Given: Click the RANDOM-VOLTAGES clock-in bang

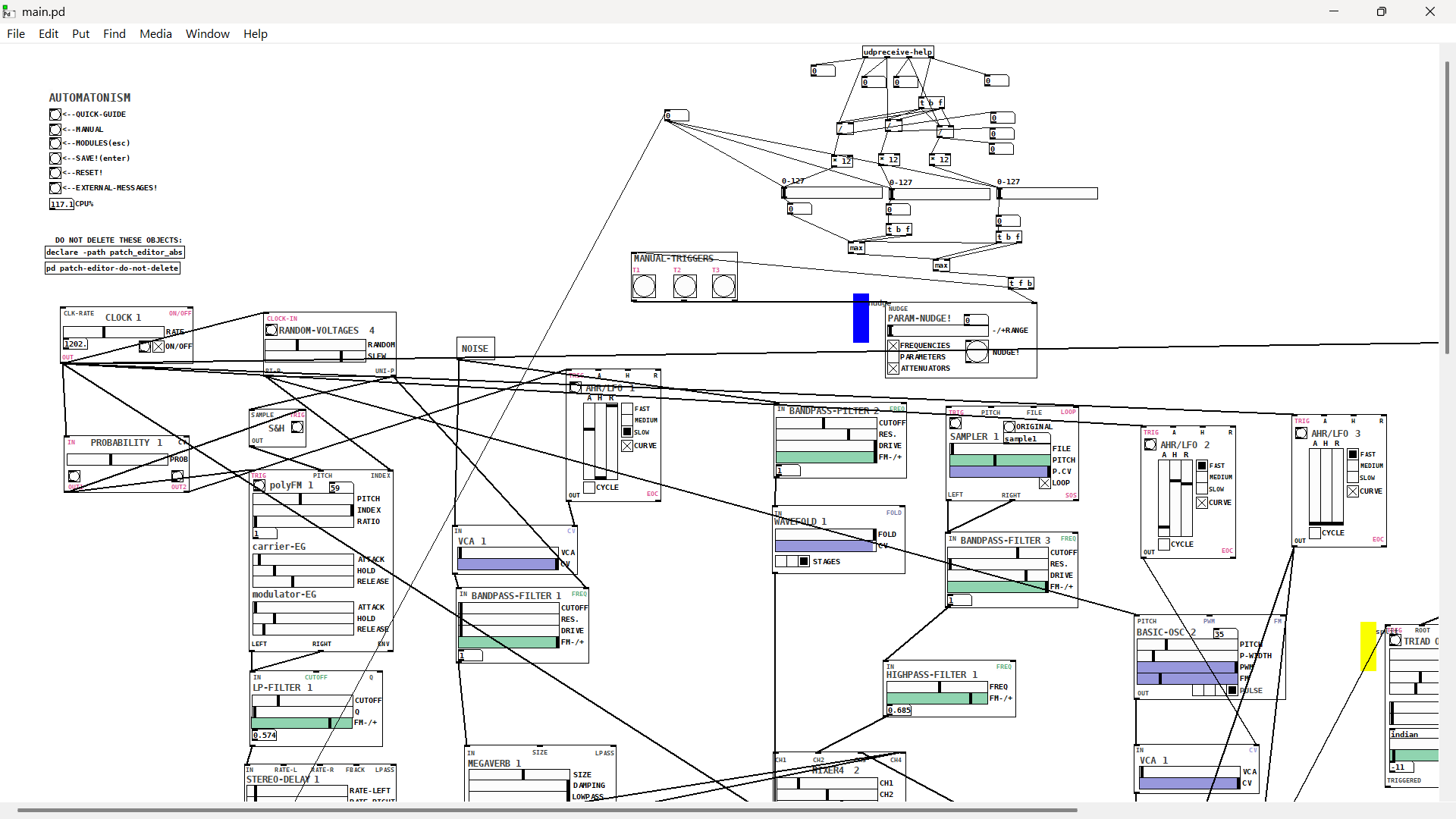Looking at the screenshot, I should tap(271, 331).
